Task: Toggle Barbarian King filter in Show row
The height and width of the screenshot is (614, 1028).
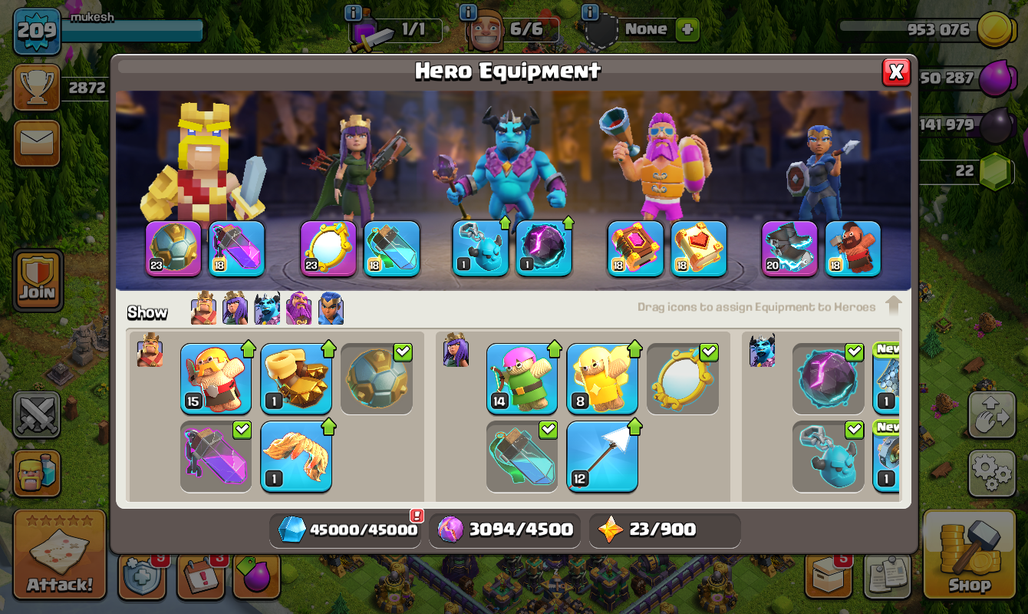Action: click(x=203, y=309)
